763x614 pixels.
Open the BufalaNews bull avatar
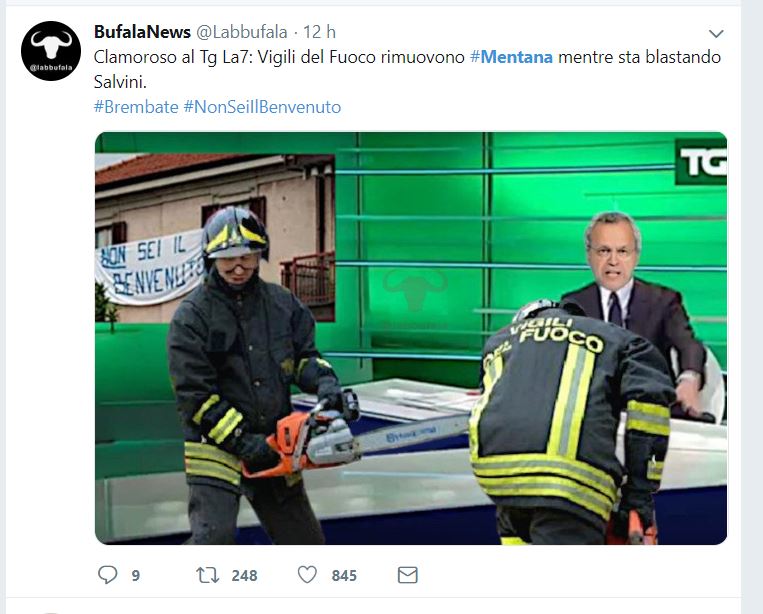coord(51,51)
